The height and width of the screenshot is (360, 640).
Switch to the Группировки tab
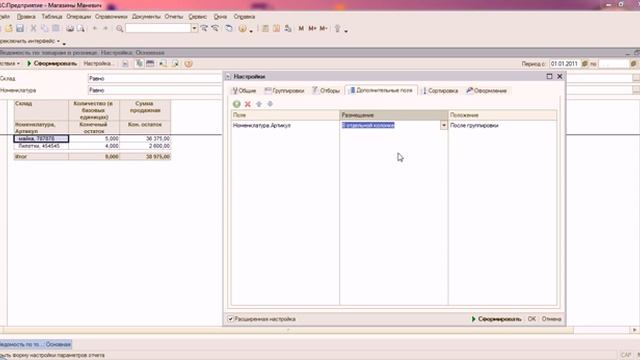click(x=284, y=91)
